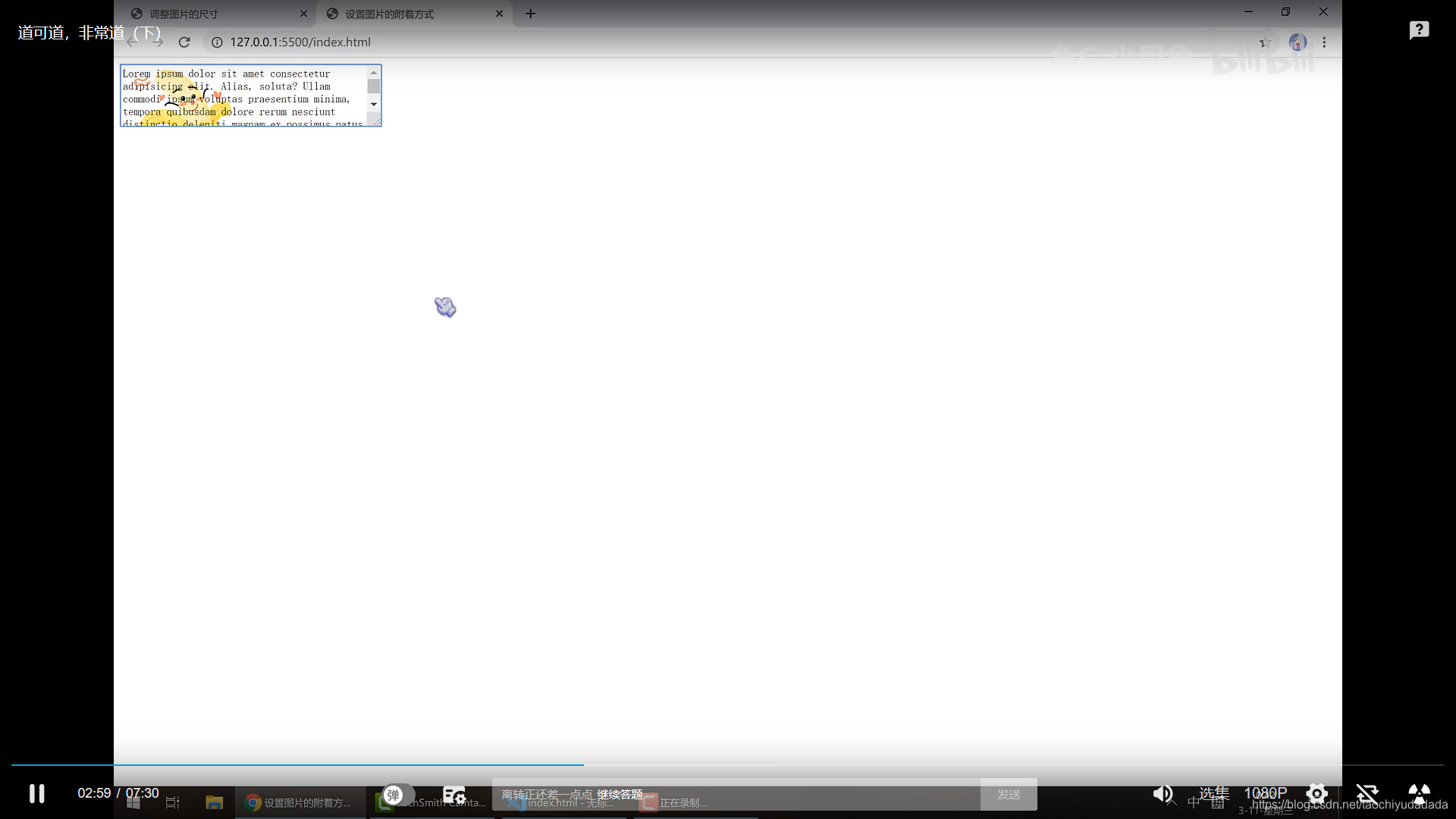Click the scroll-down arrow in the text box

[x=373, y=104]
